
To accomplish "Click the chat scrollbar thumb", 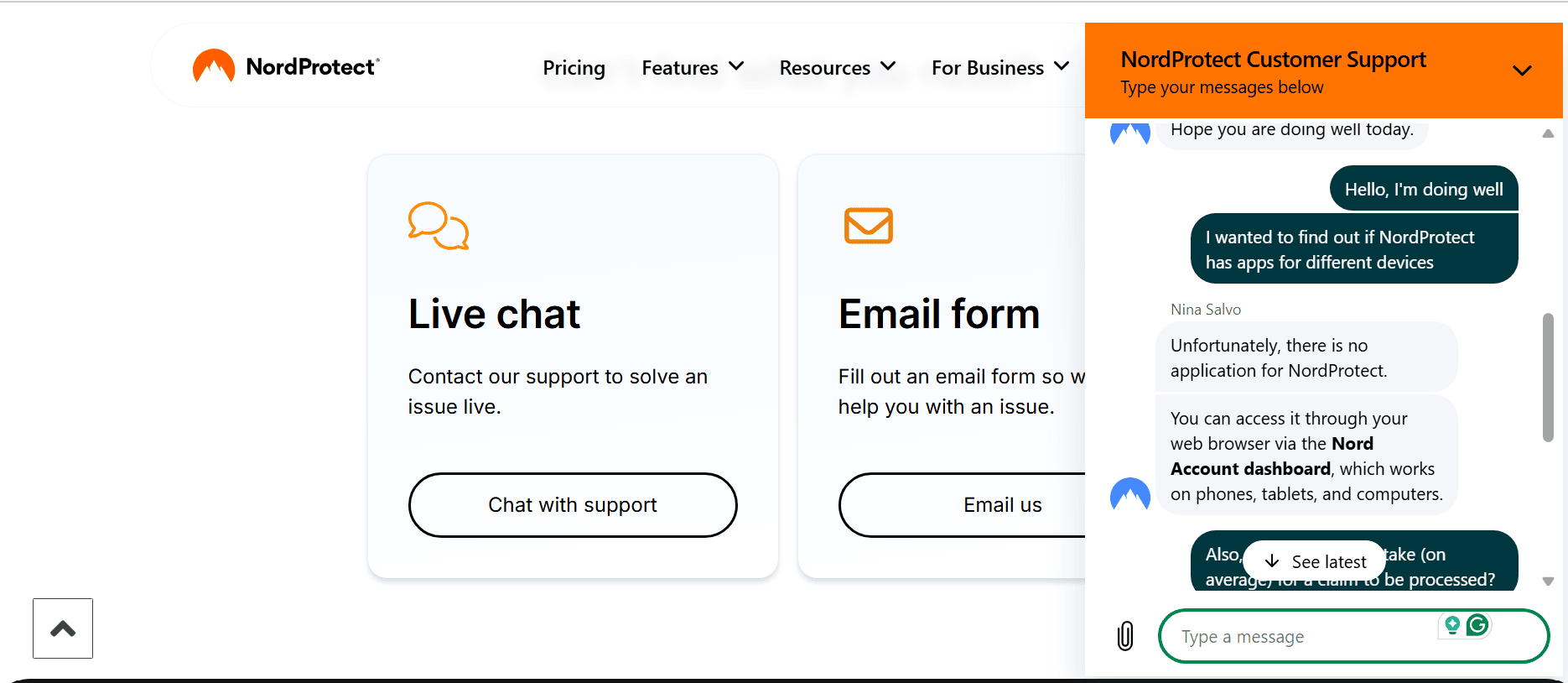I will pyautogui.click(x=1548, y=377).
